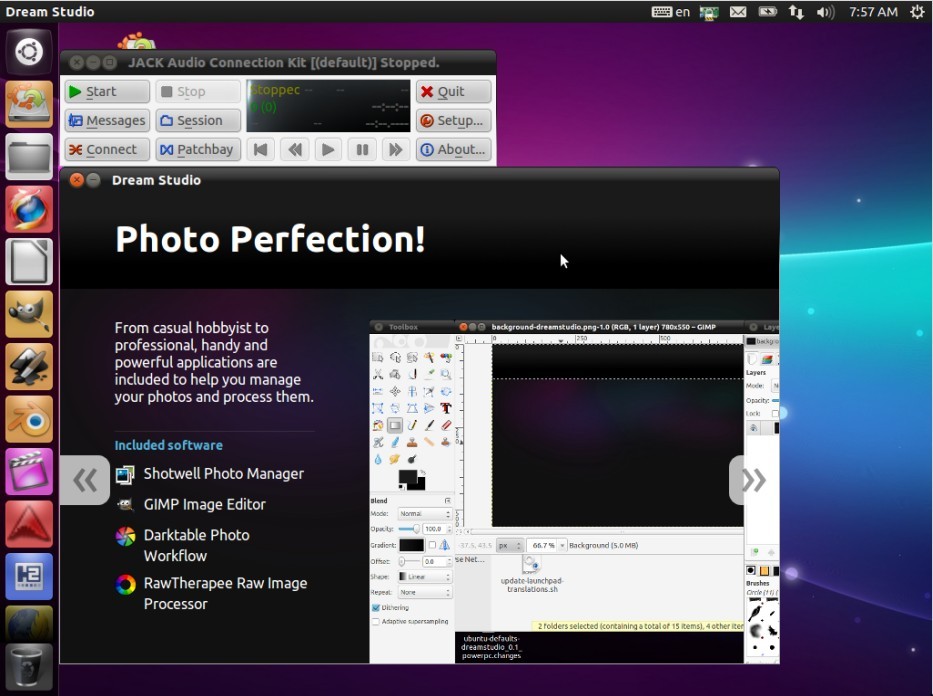Open the JACK Messages window
The height and width of the screenshot is (696, 933).
click(107, 120)
